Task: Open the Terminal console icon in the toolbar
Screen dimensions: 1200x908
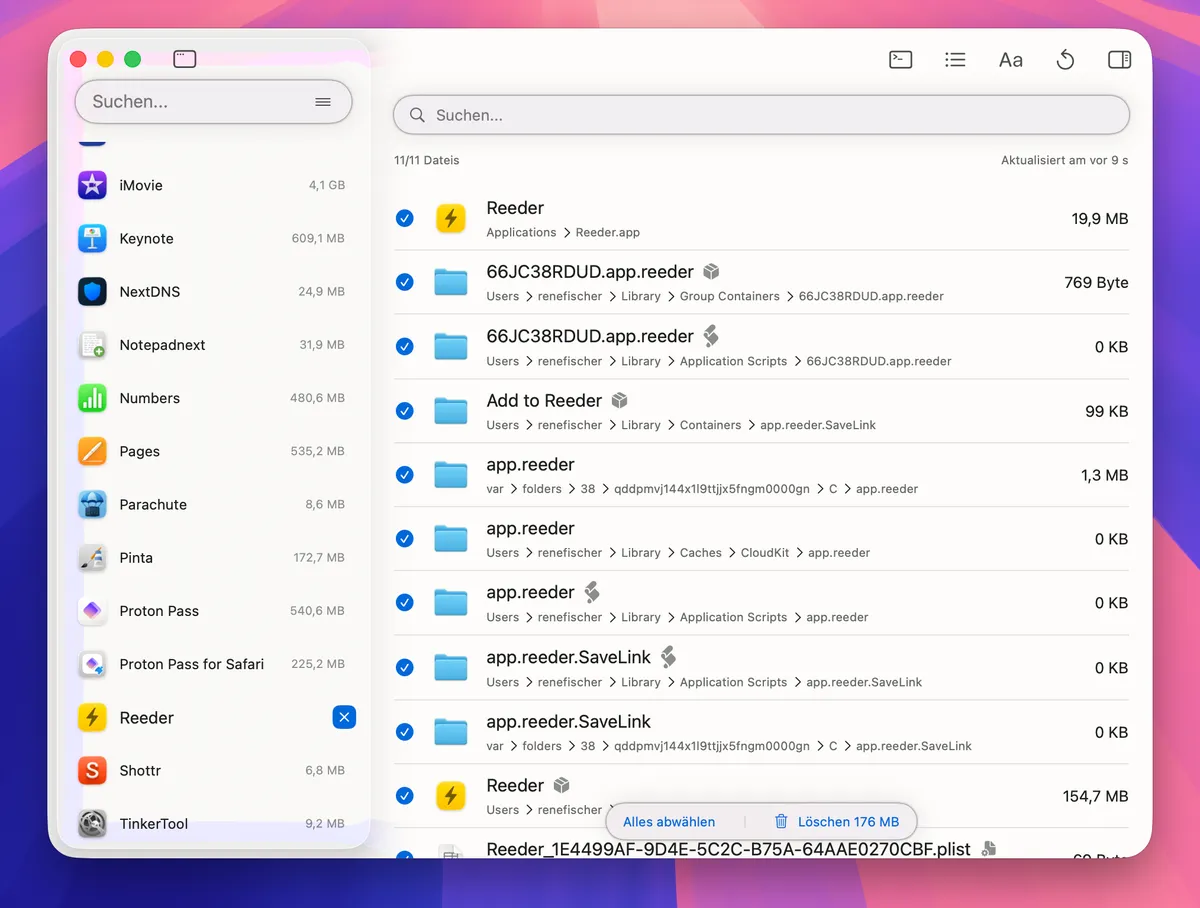Action: point(900,59)
